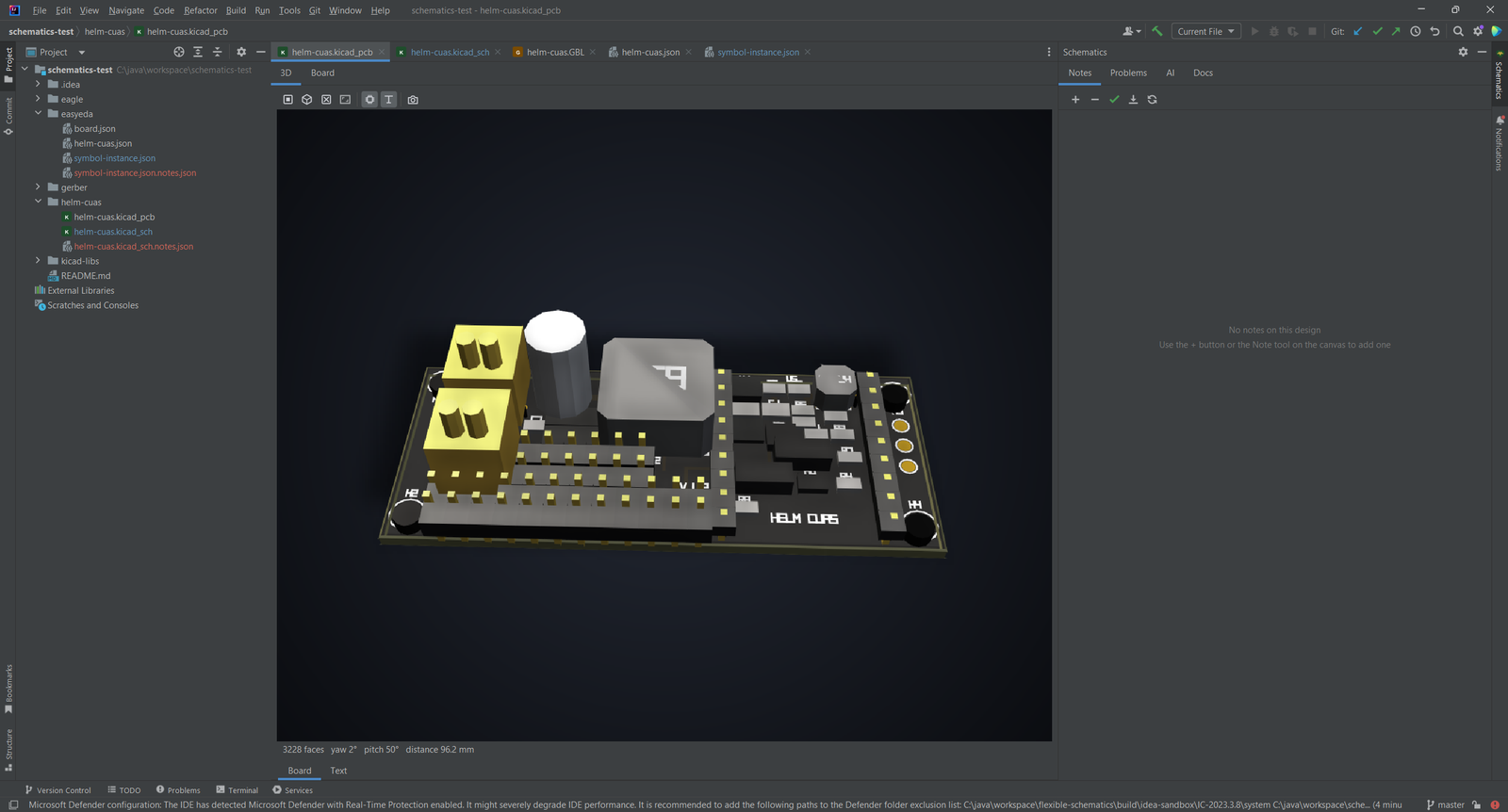Viewport: 1508px width, 812px height.
Task: Click the camera snapshot icon in 3D toolbar
Action: [413, 100]
